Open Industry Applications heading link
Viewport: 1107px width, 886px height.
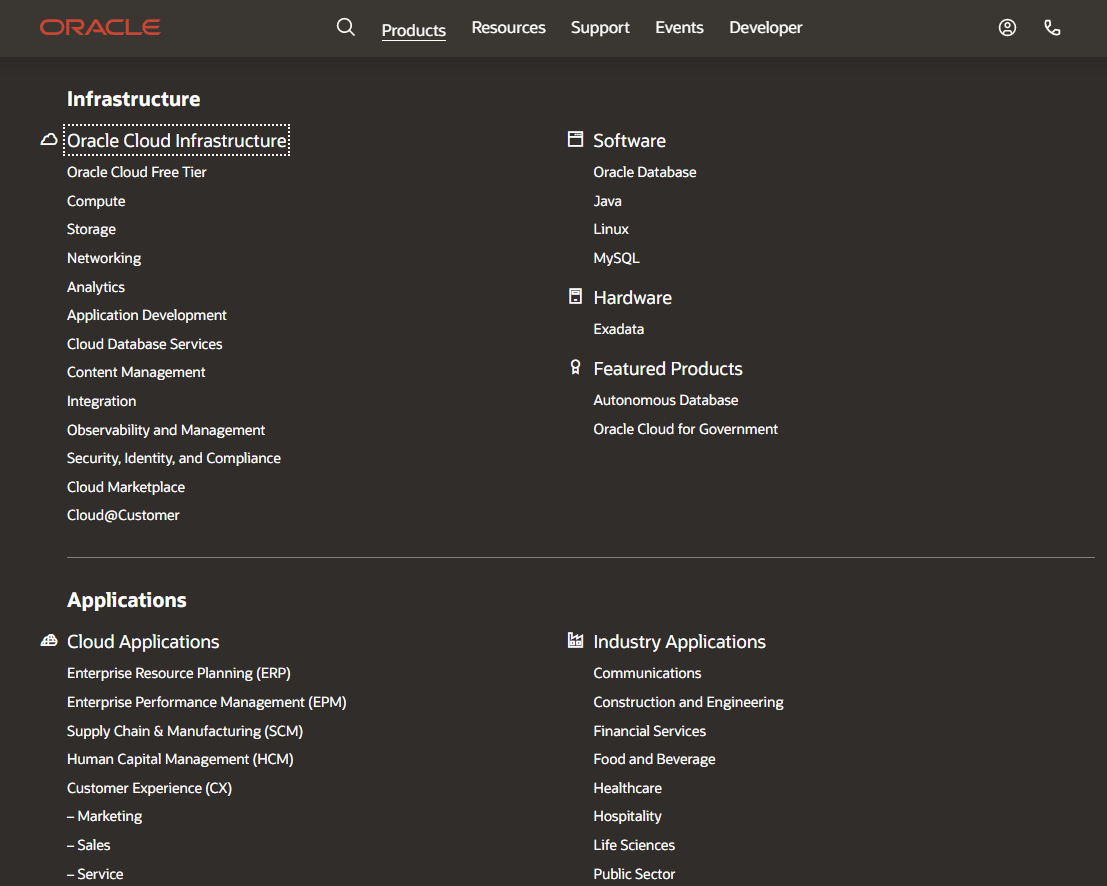pyautogui.click(x=679, y=642)
